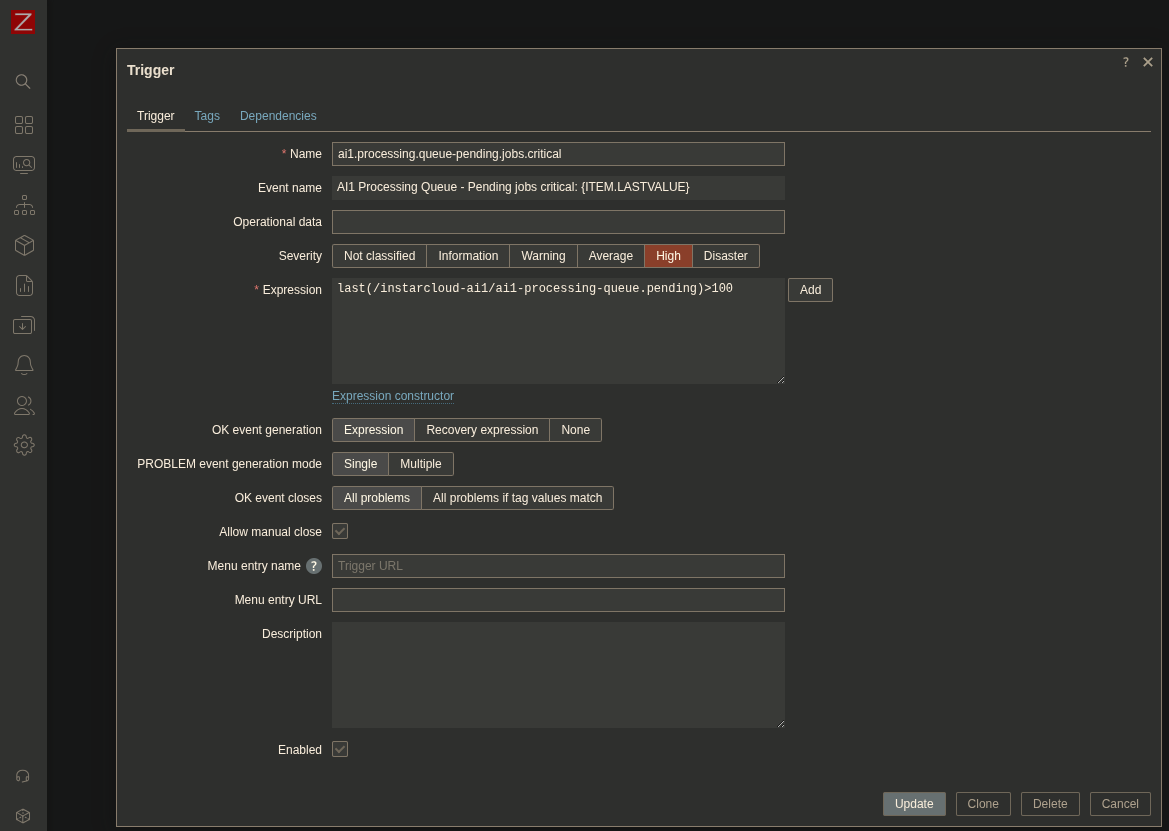1169x831 pixels.
Task: Open the Expression constructor link
Action: coord(393,396)
